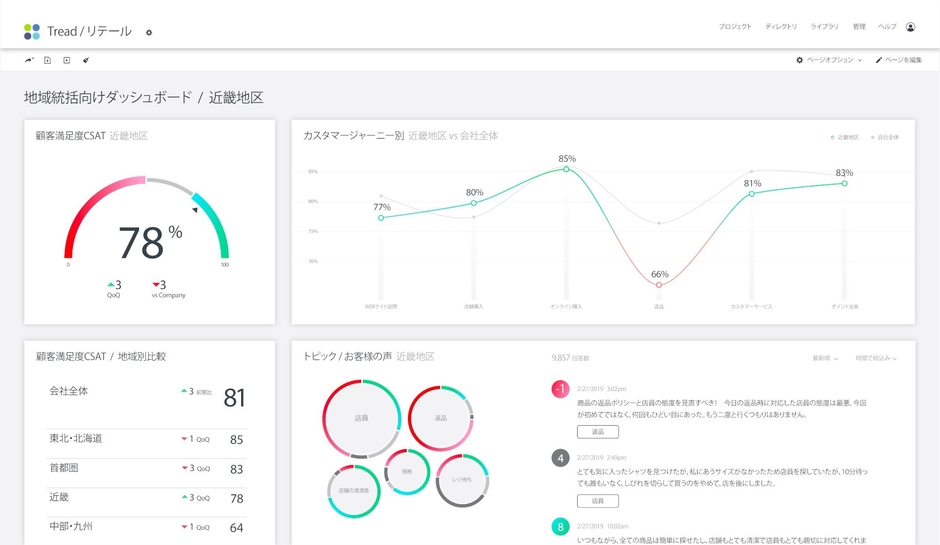The image size is (940, 545).
Task: Select the 店員 topic bubble
Action: 361,418
